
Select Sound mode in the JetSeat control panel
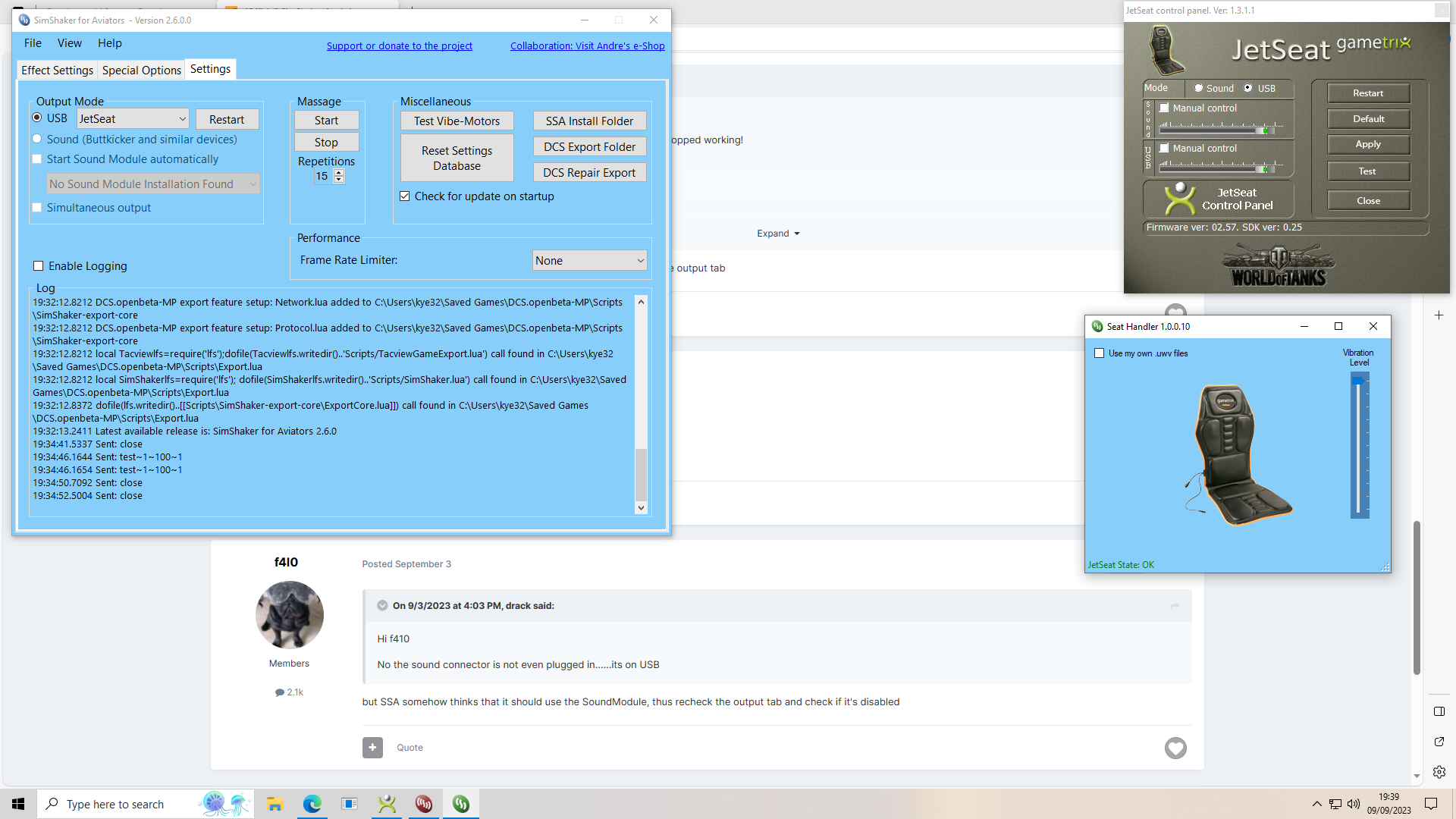click(x=1199, y=88)
